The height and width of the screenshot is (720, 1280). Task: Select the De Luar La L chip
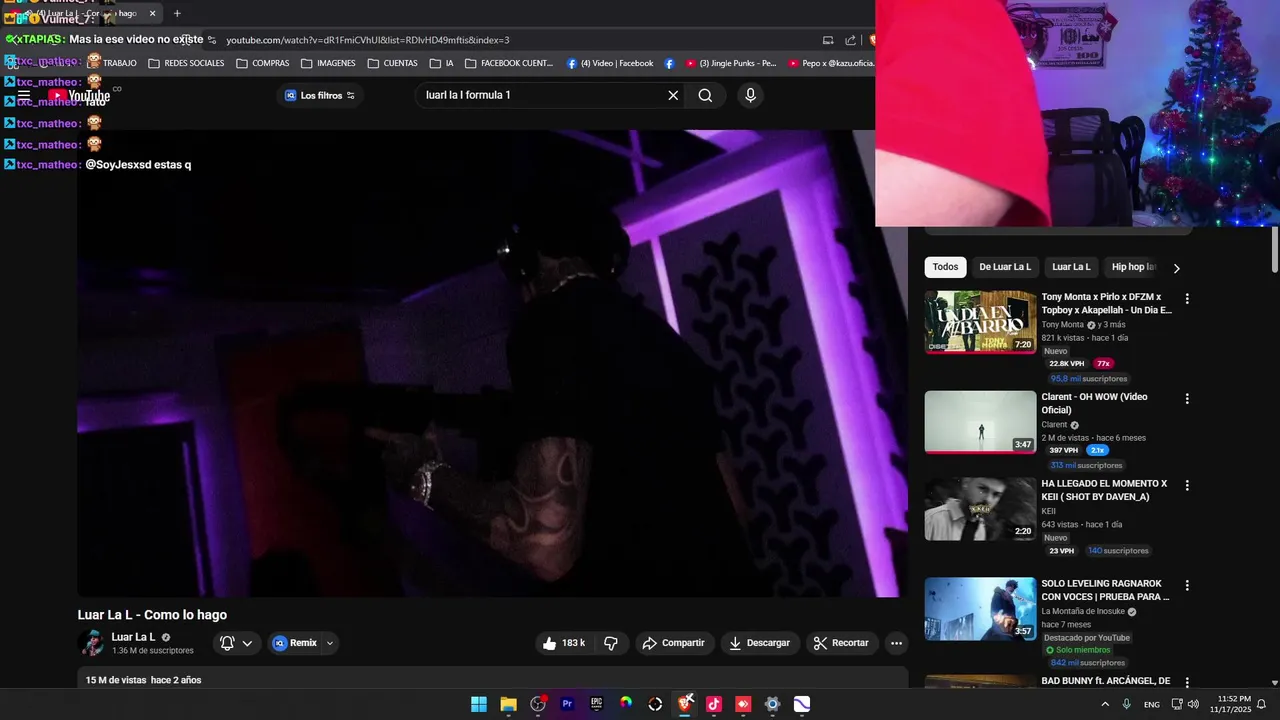click(1005, 267)
